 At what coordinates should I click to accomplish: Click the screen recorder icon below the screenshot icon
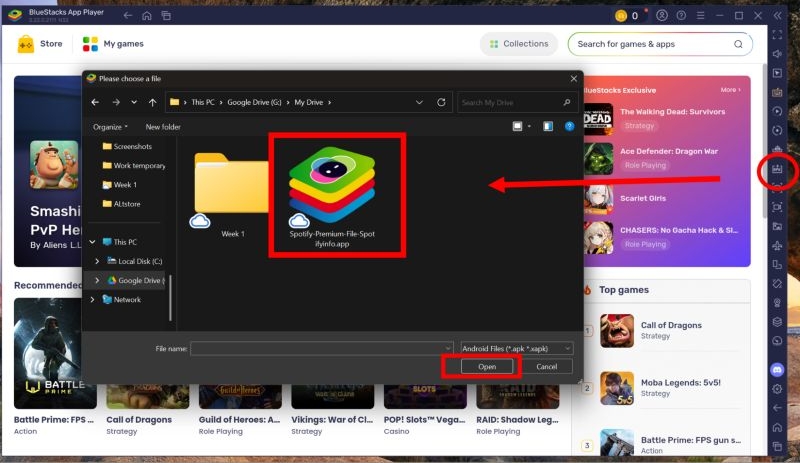tap(777, 207)
